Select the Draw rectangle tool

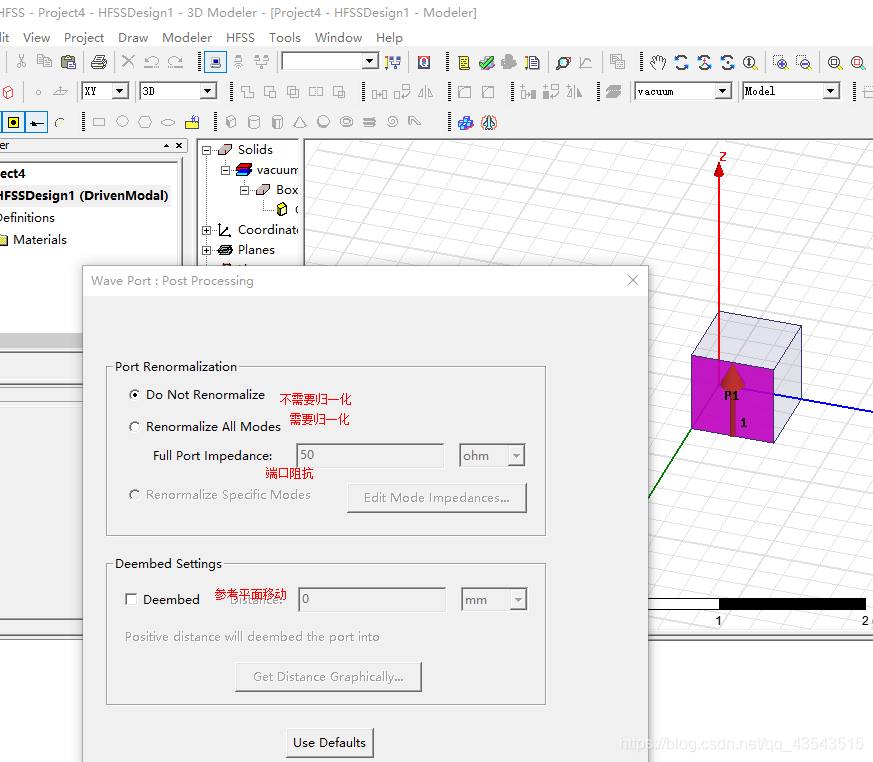pos(99,122)
